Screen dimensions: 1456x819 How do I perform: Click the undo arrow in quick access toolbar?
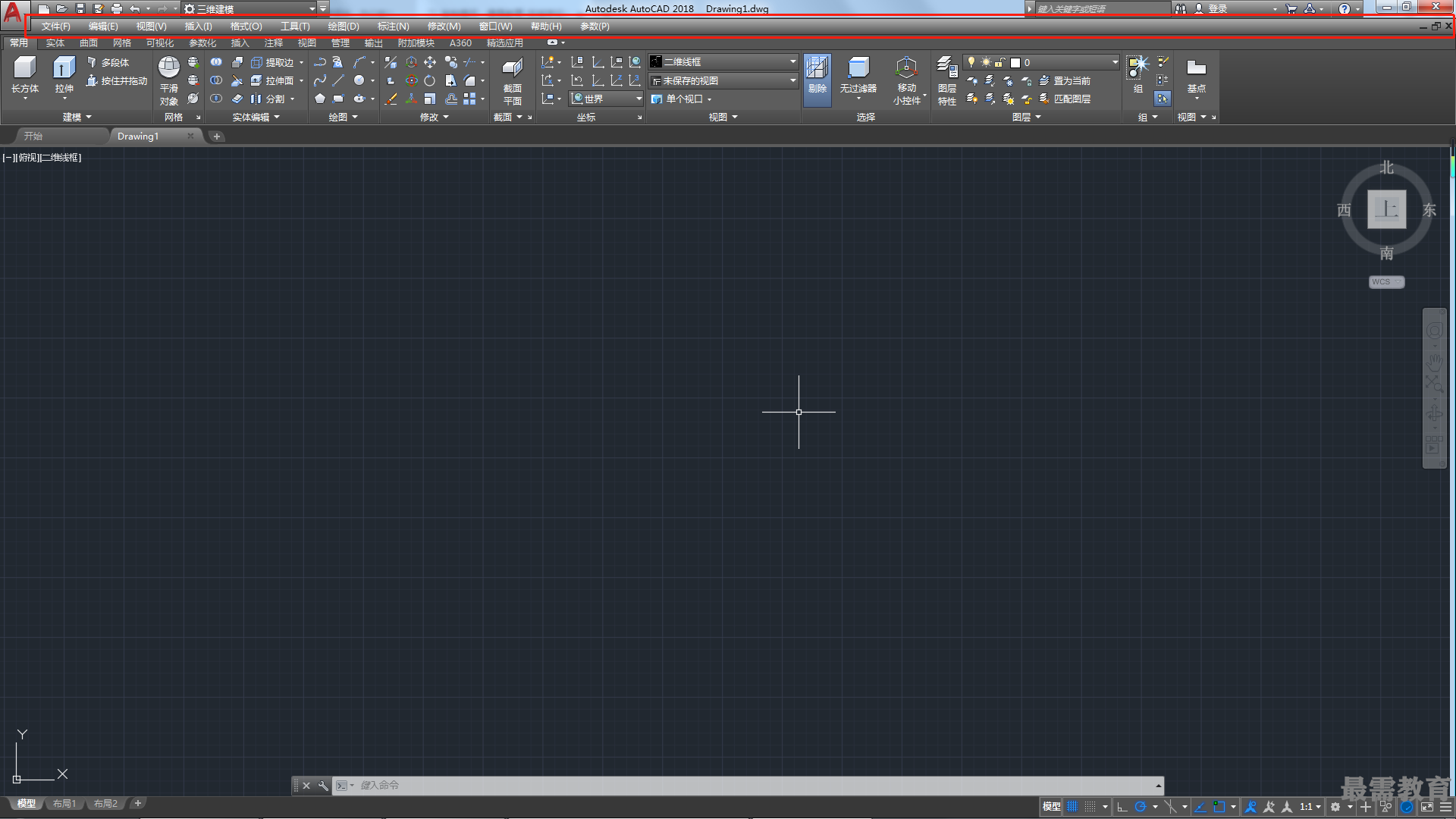[x=134, y=8]
